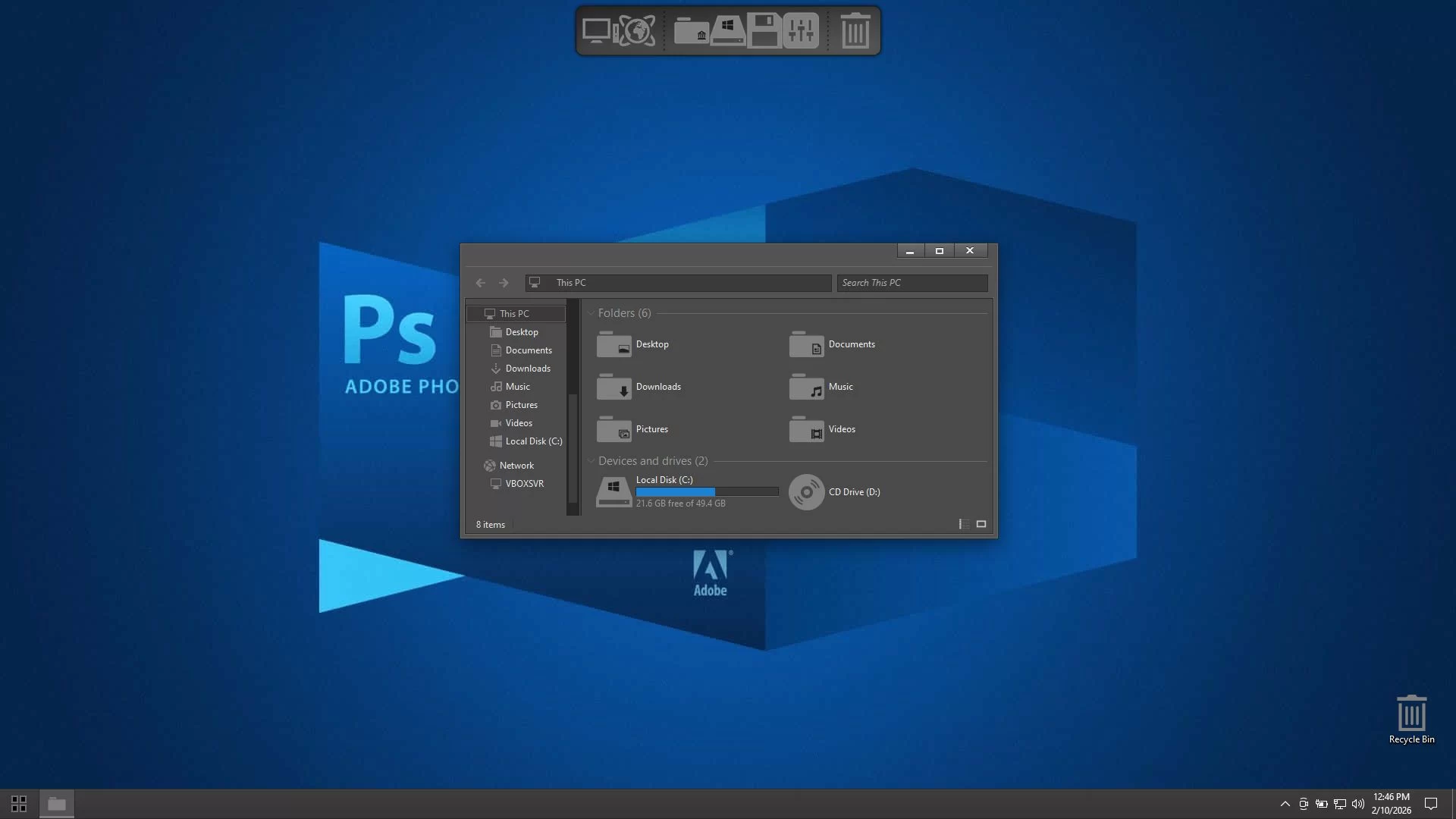Click the Local Disk (C:) usage bar
This screenshot has height=819, width=1456.
point(707,492)
